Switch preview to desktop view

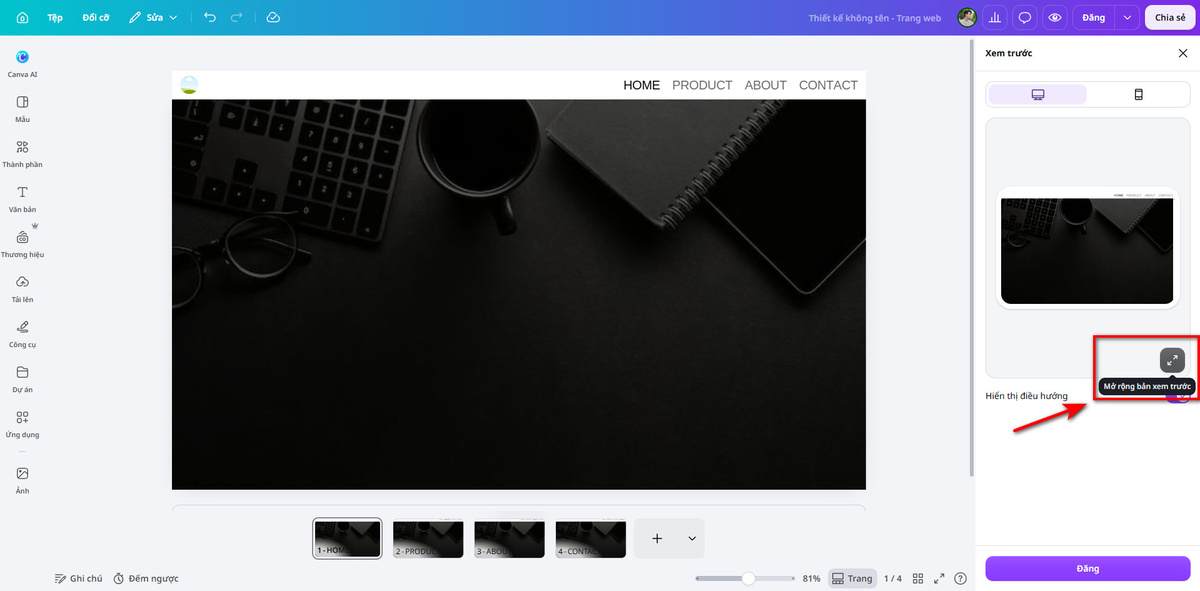tap(1038, 95)
